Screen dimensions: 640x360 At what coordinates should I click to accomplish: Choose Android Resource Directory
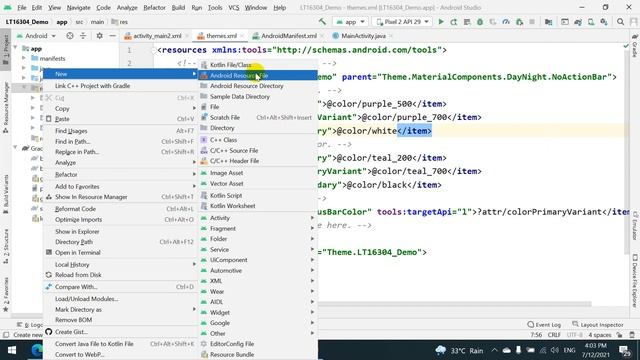258,86
